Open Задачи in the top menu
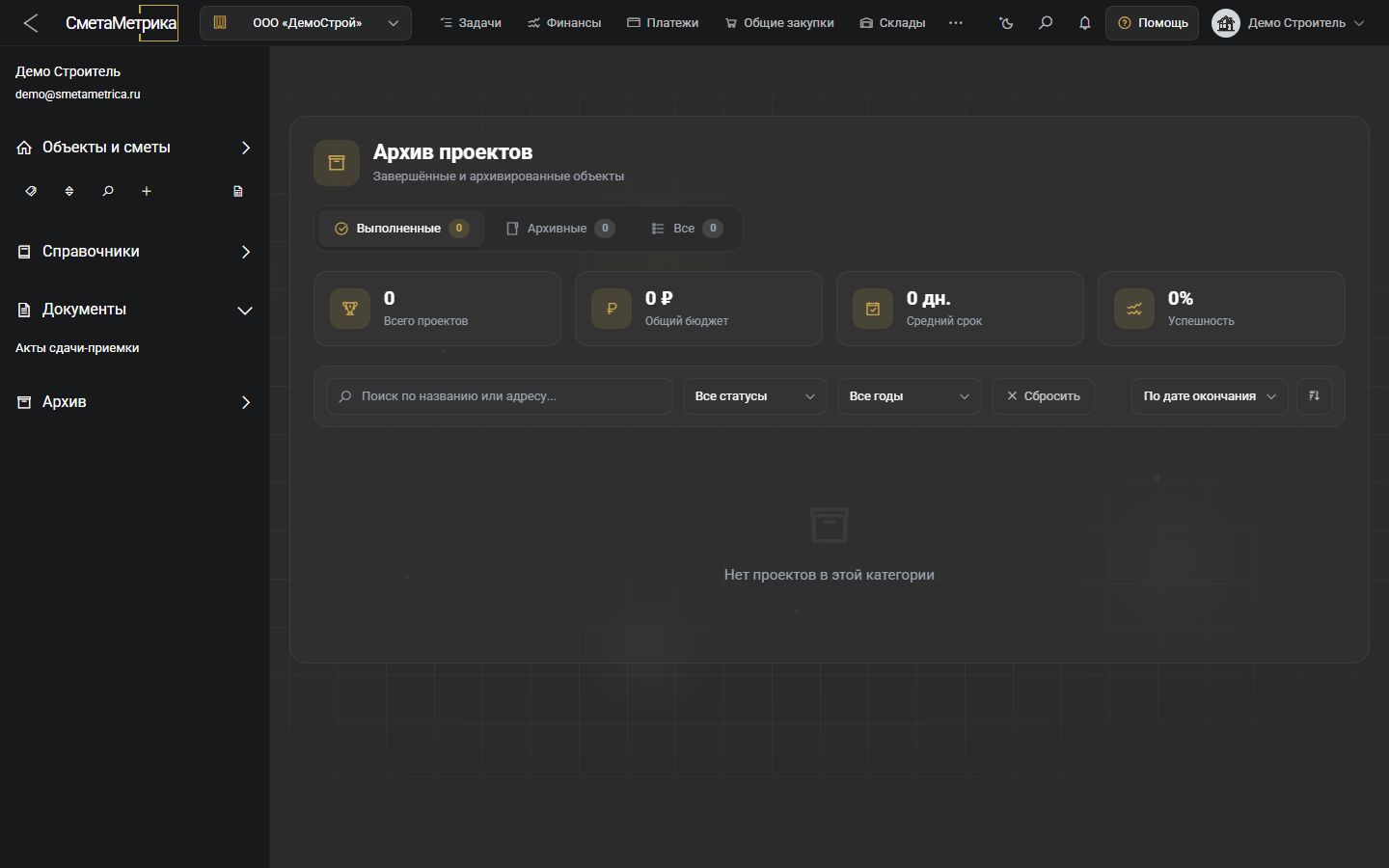Image resolution: width=1389 pixels, height=868 pixels. [x=471, y=23]
